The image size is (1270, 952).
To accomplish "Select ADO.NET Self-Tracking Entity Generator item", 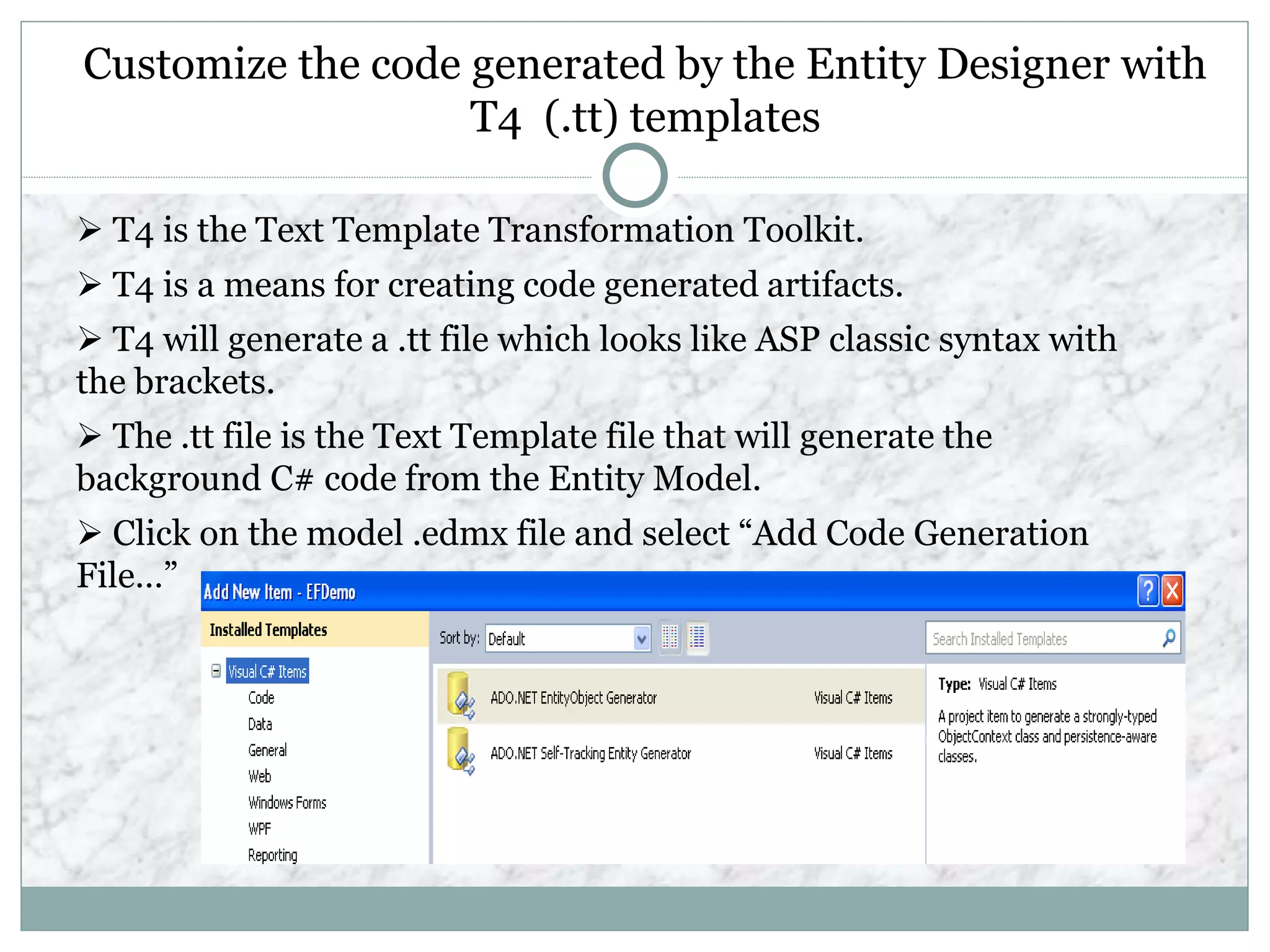I will (590, 754).
